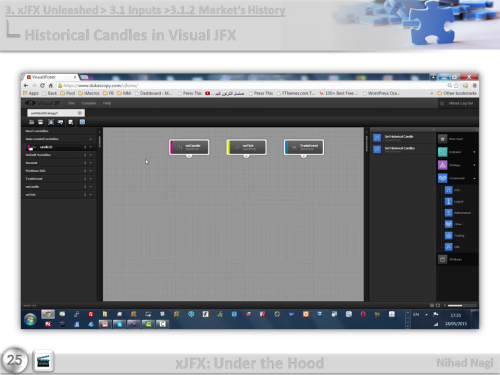Collapse the Auto created variables section

coord(90,139)
